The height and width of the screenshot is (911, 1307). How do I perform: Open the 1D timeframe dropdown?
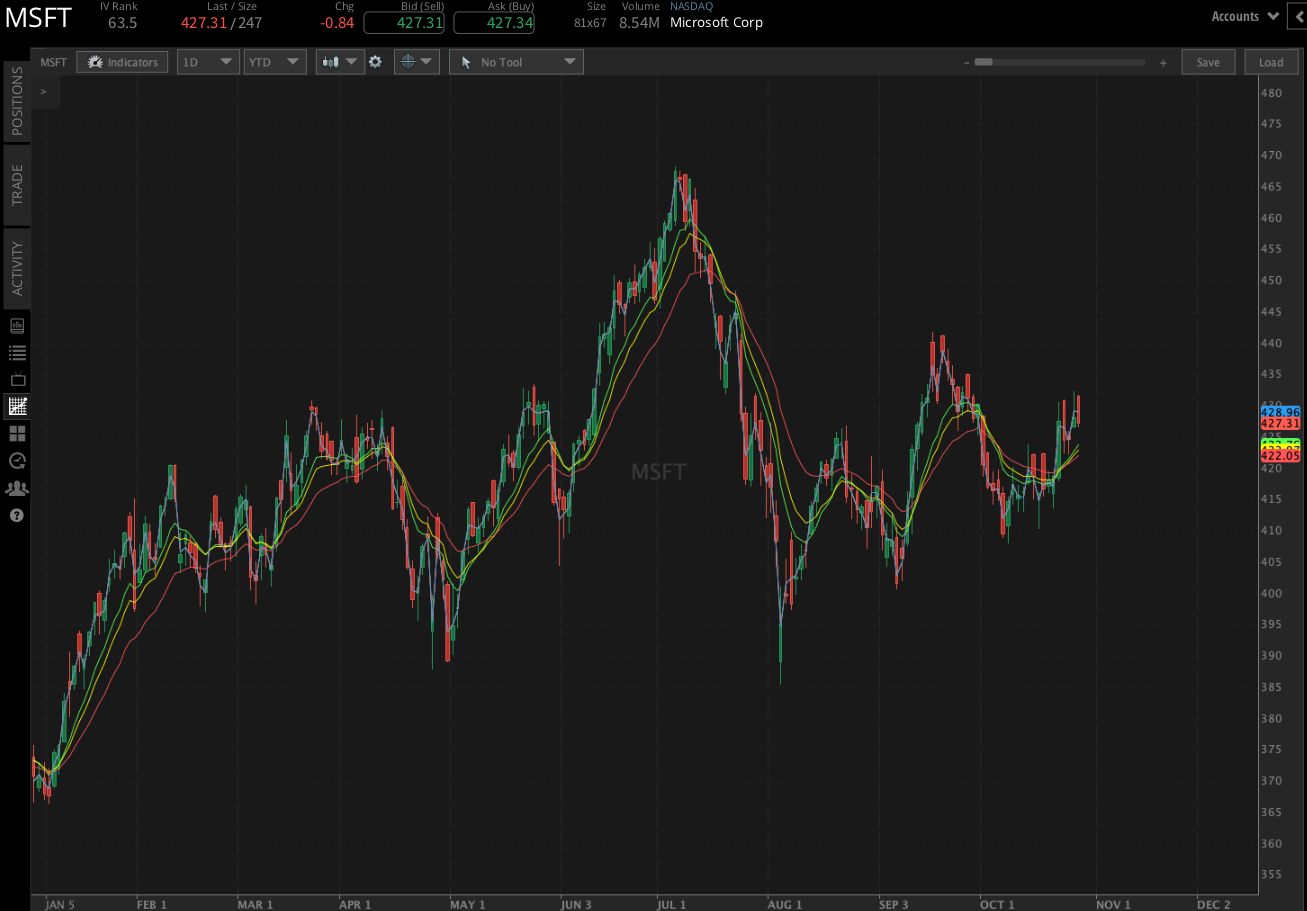[x=207, y=61]
